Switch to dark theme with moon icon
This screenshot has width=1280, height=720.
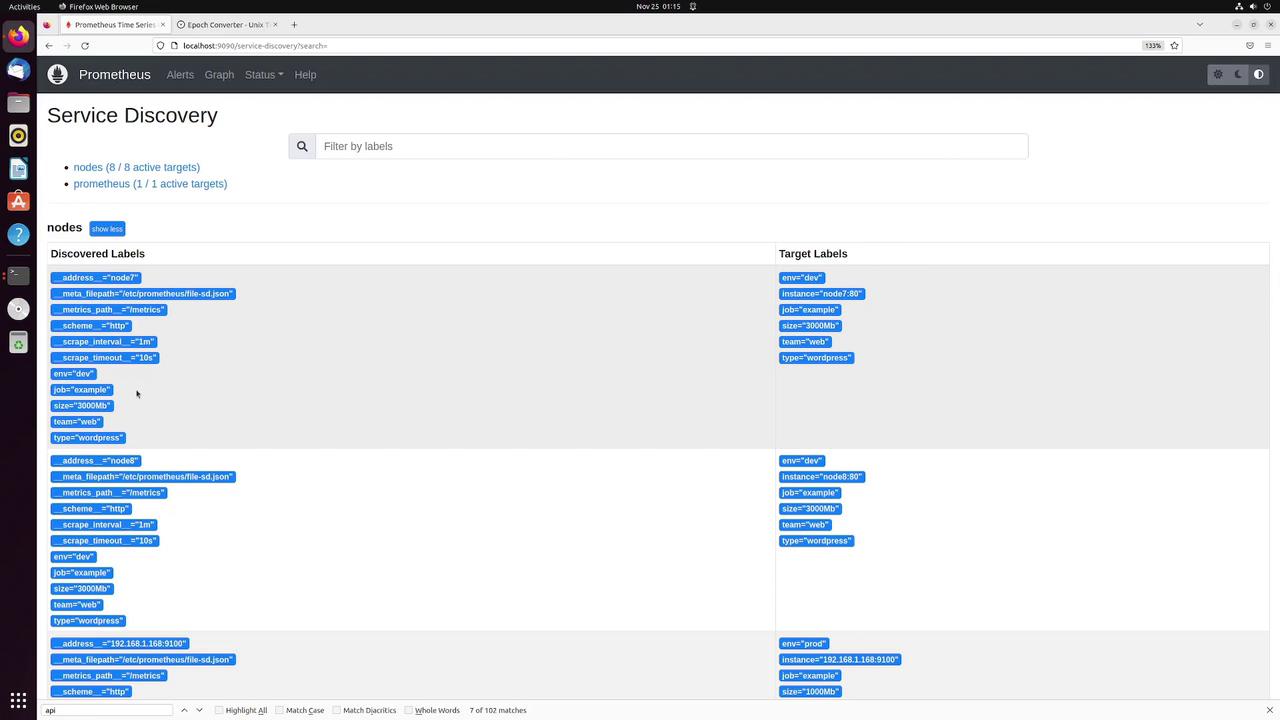[1238, 74]
